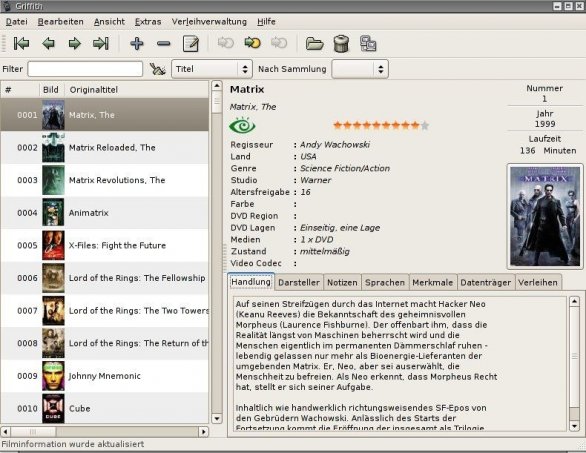Select X-Files: Fight the Future row
Image resolution: width=586 pixels, height=453 pixels.
(104, 245)
